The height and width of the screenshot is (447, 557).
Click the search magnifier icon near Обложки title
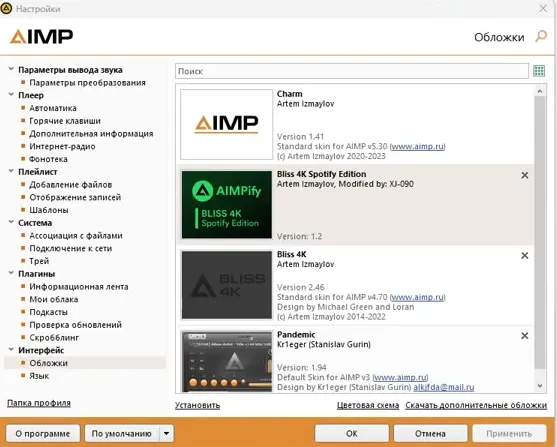[x=541, y=36]
